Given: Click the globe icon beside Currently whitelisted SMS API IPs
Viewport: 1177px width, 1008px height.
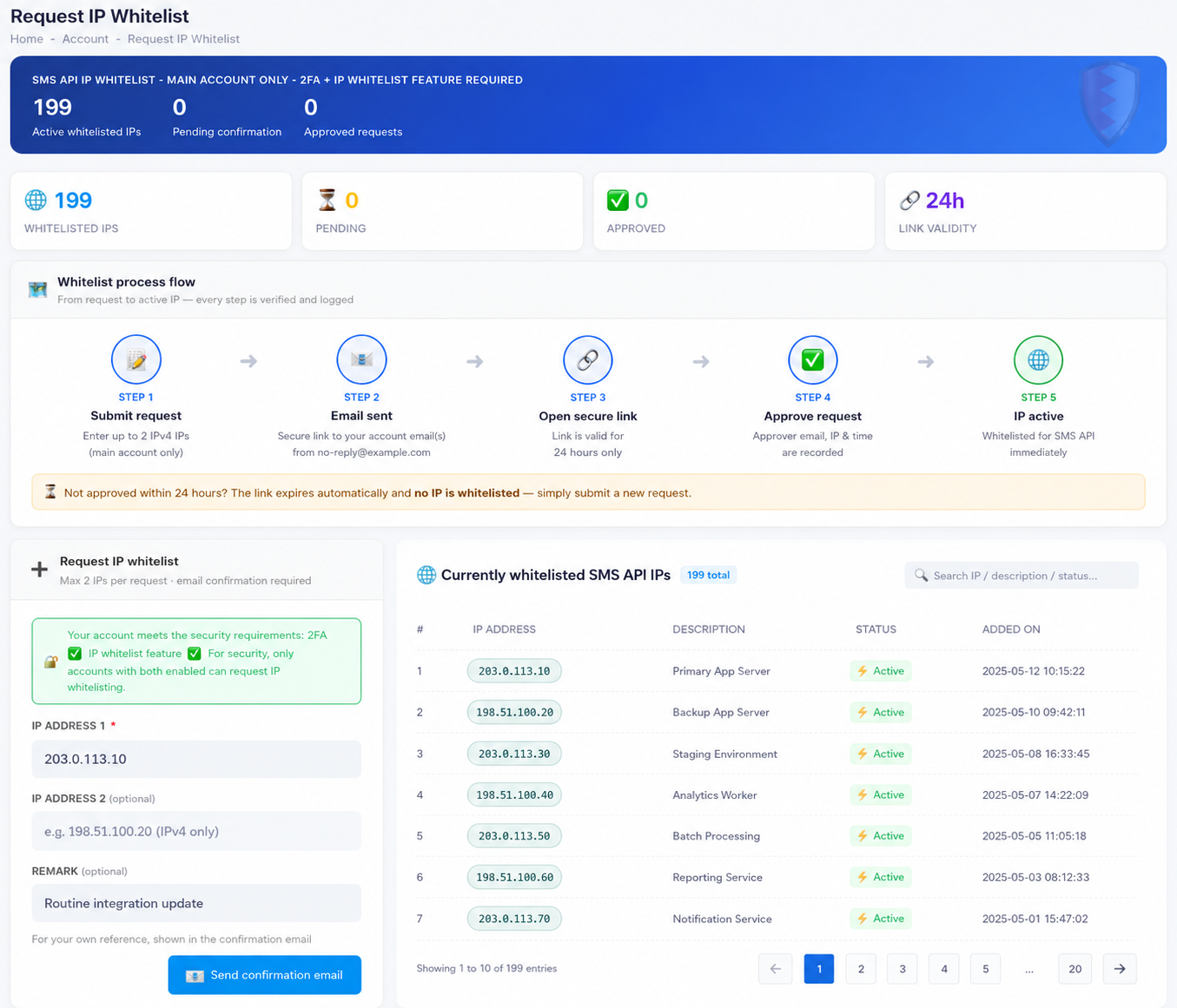Looking at the screenshot, I should [426, 575].
